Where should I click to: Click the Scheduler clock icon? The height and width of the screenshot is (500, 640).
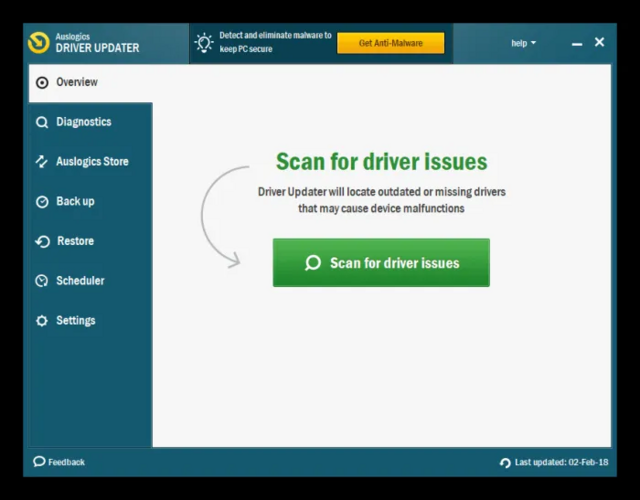42,281
